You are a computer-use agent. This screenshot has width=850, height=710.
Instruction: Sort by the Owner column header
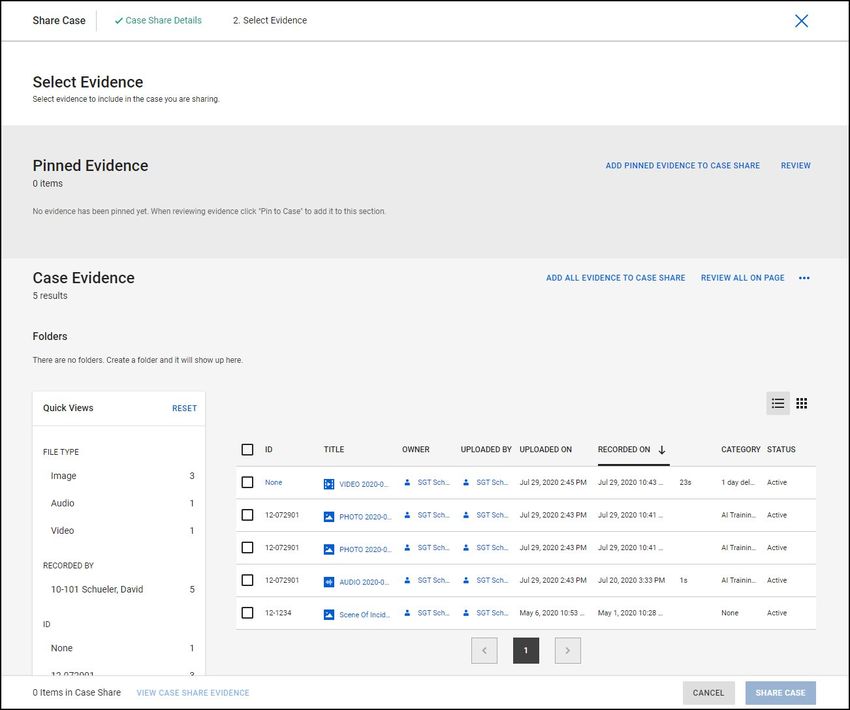[416, 449]
